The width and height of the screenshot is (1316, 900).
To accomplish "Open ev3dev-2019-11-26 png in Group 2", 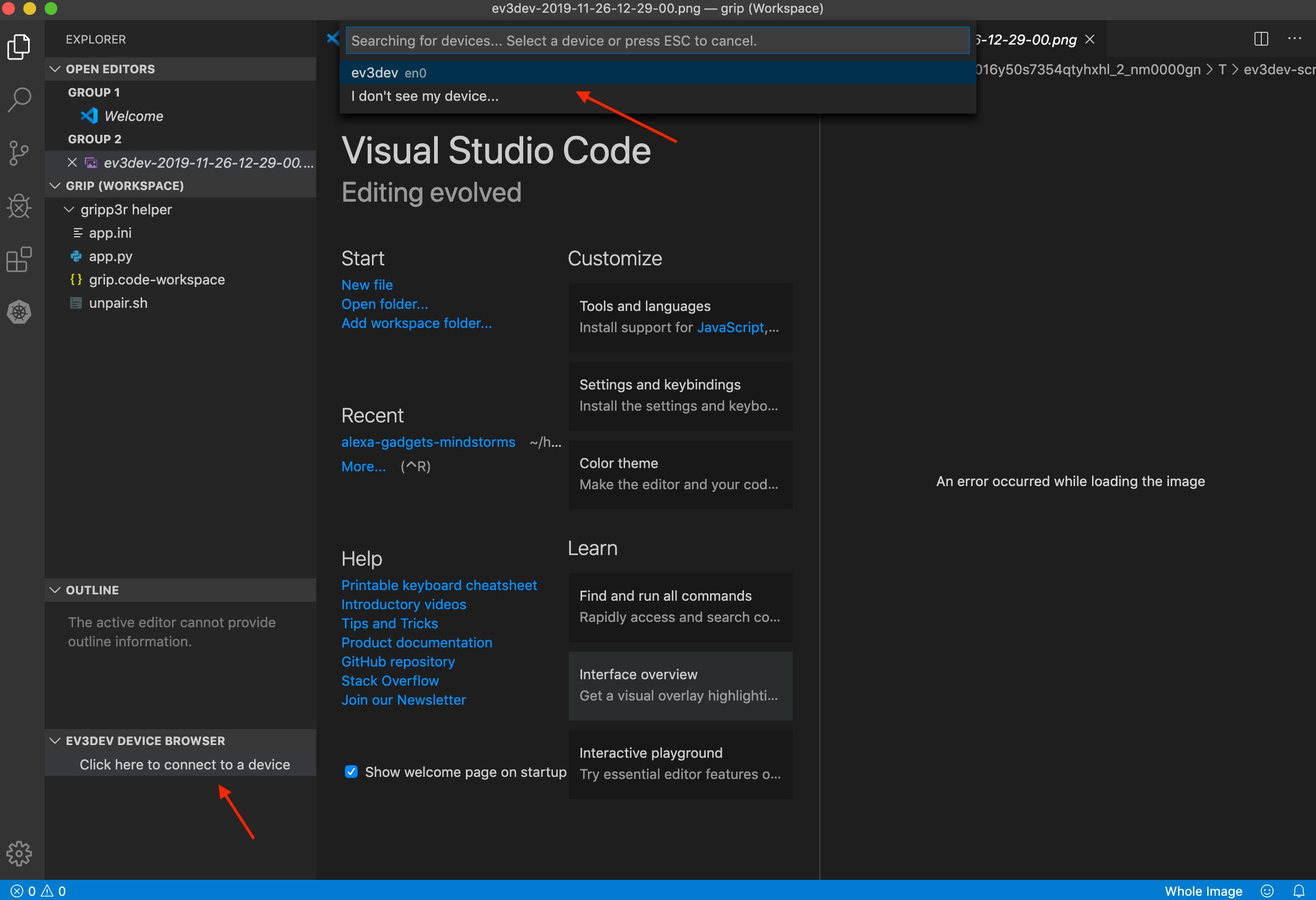I will pos(209,162).
